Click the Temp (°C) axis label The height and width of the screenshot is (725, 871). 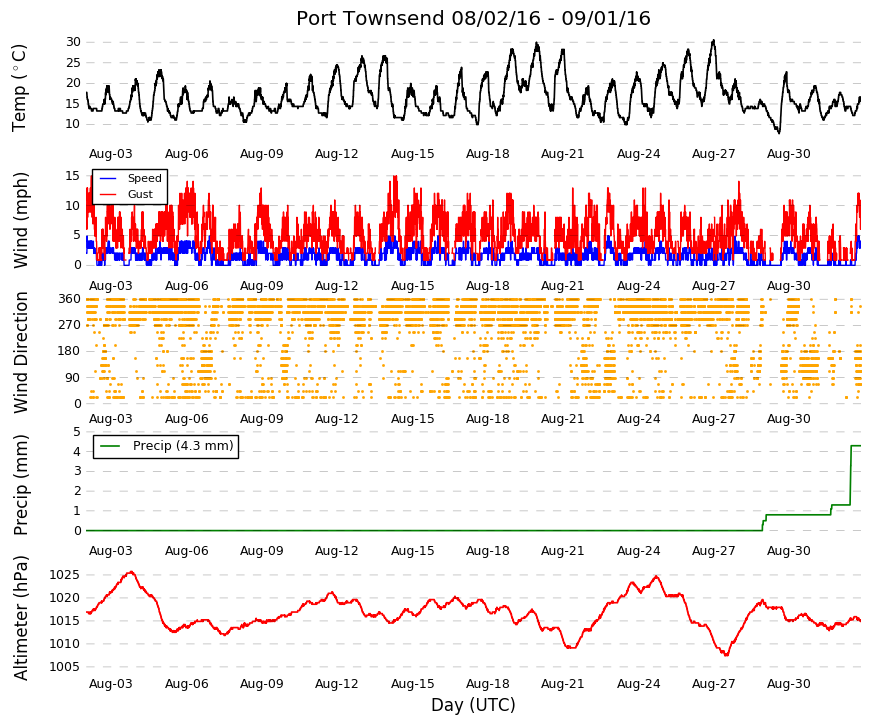[19, 88]
